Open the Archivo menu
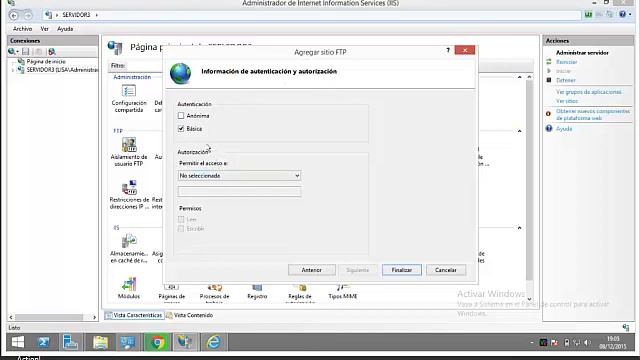This screenshot has width=640, height=360. pos(22,29)
